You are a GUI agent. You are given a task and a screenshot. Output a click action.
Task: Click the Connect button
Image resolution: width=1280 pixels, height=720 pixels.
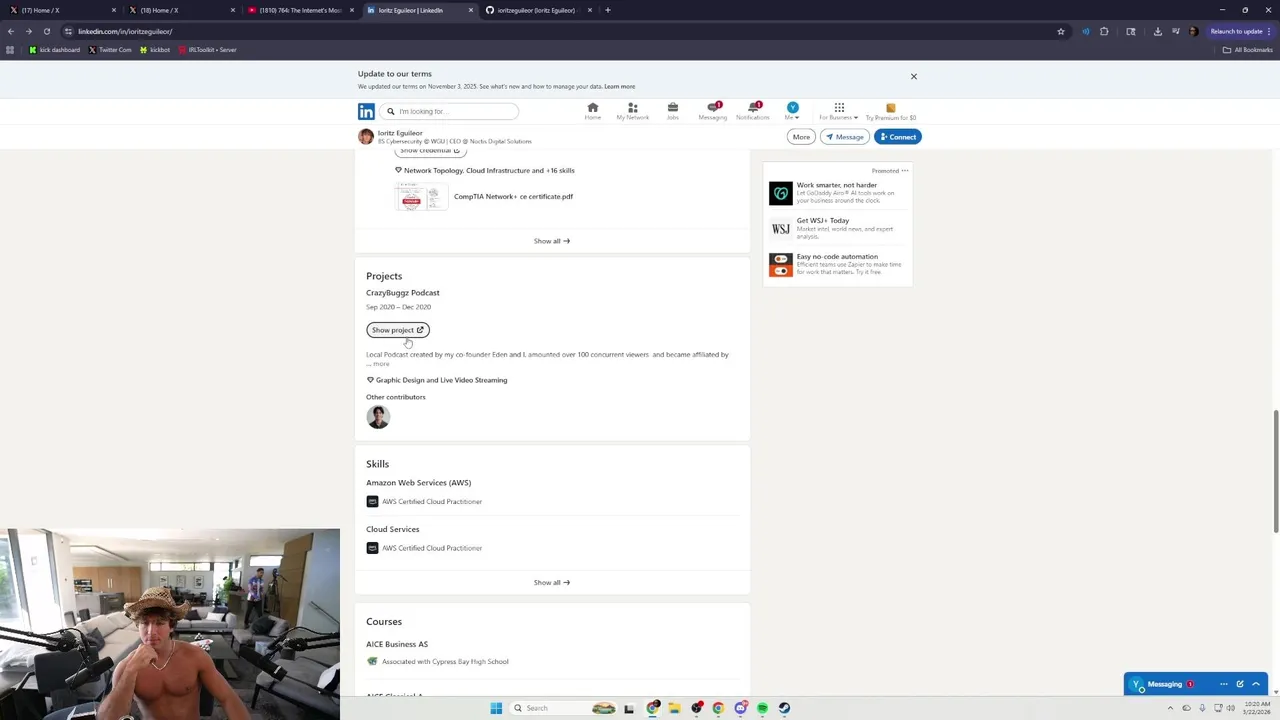click(897, 137)
